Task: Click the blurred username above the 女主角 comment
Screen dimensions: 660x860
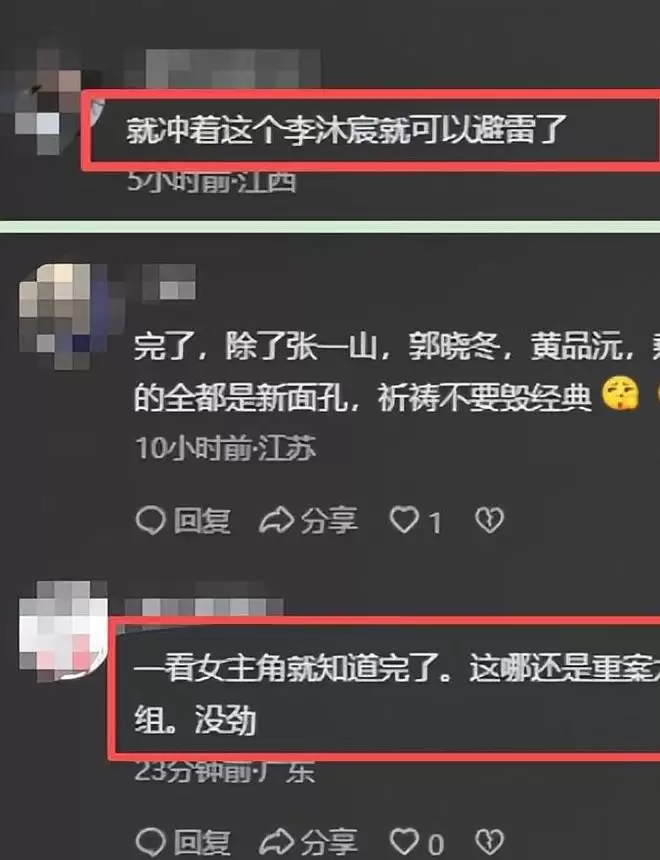Action: click(204, 607)
